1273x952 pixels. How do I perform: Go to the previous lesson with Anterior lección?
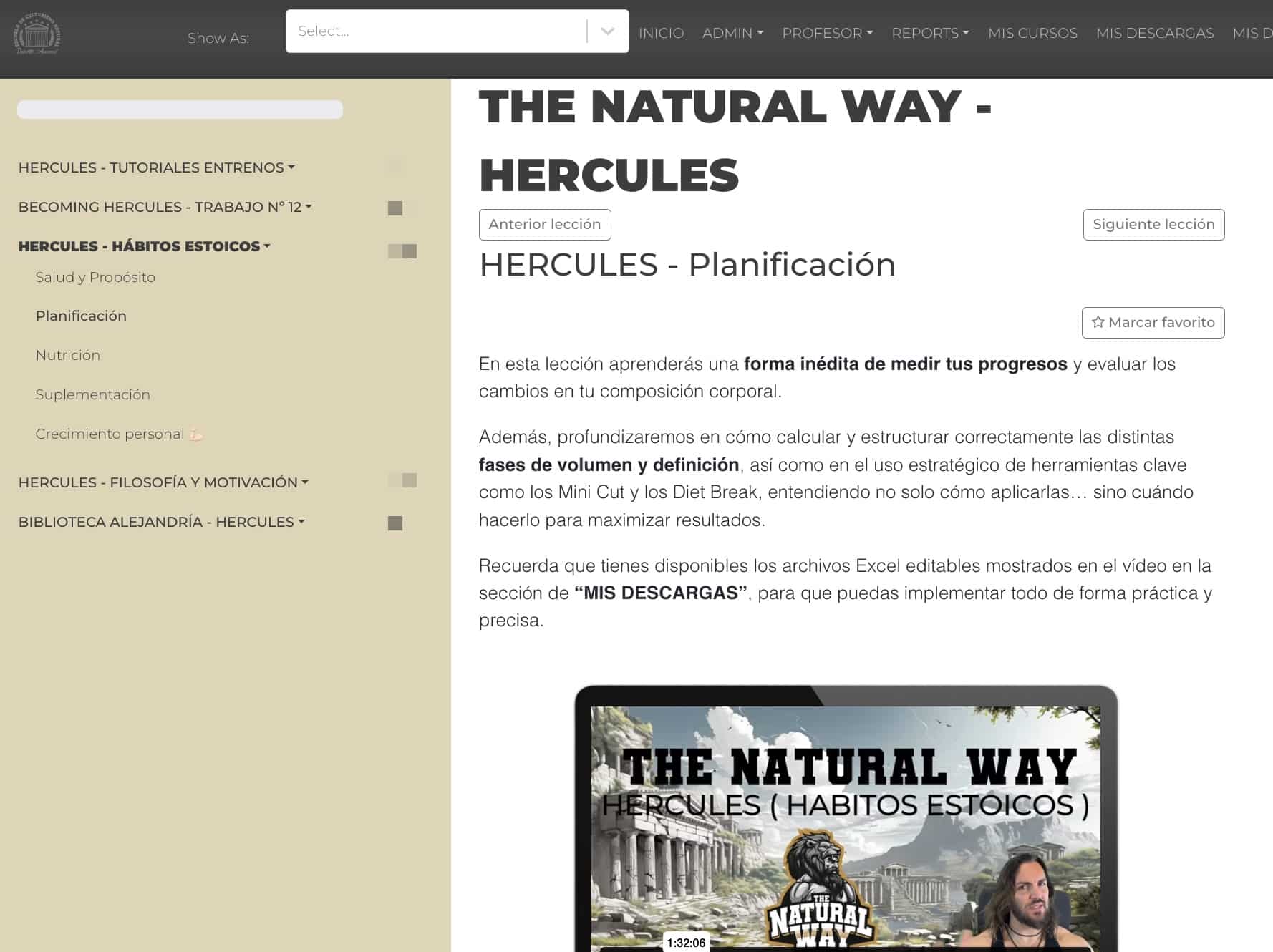545,225
